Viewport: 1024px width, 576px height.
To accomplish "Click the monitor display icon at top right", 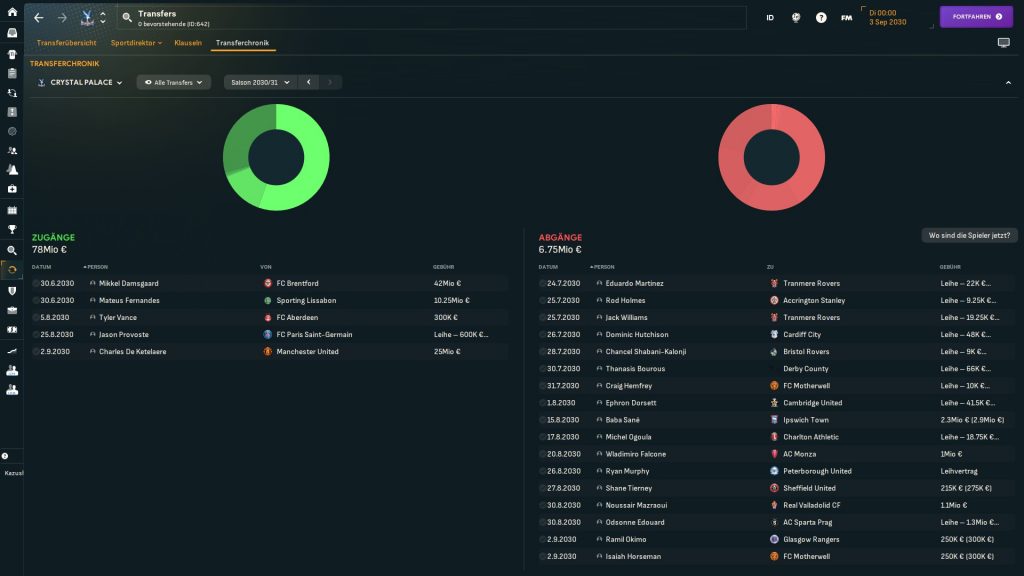I will (1004, 43).
